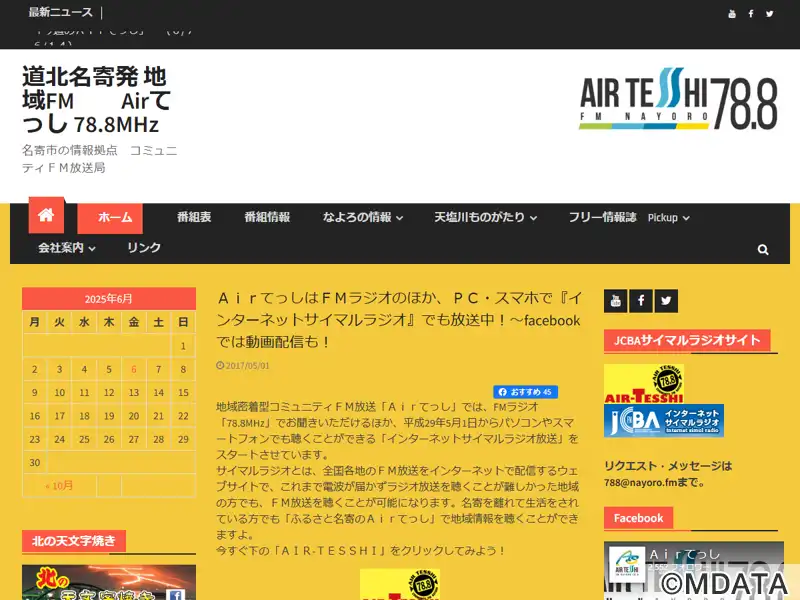Open Facebook icon in top black bar
Image resolution: width=800 pixels, height=600 pixels.
pos(751,14)
